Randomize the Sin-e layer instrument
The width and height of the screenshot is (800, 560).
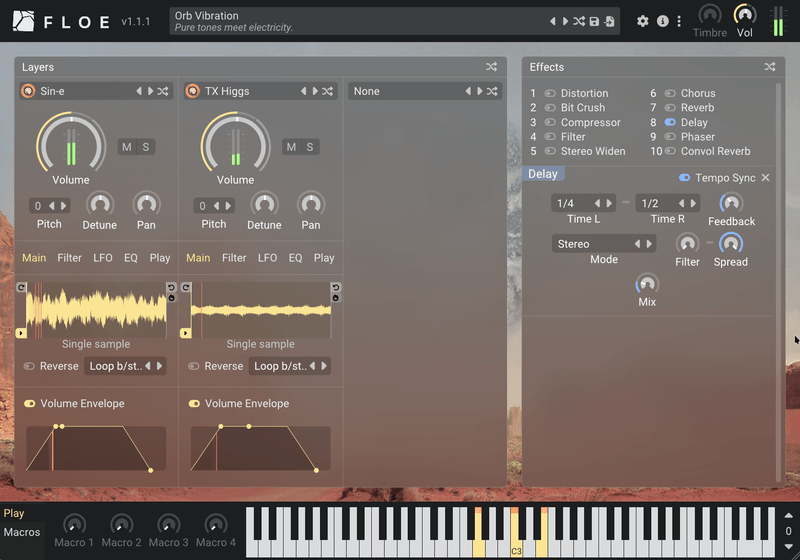163,91
